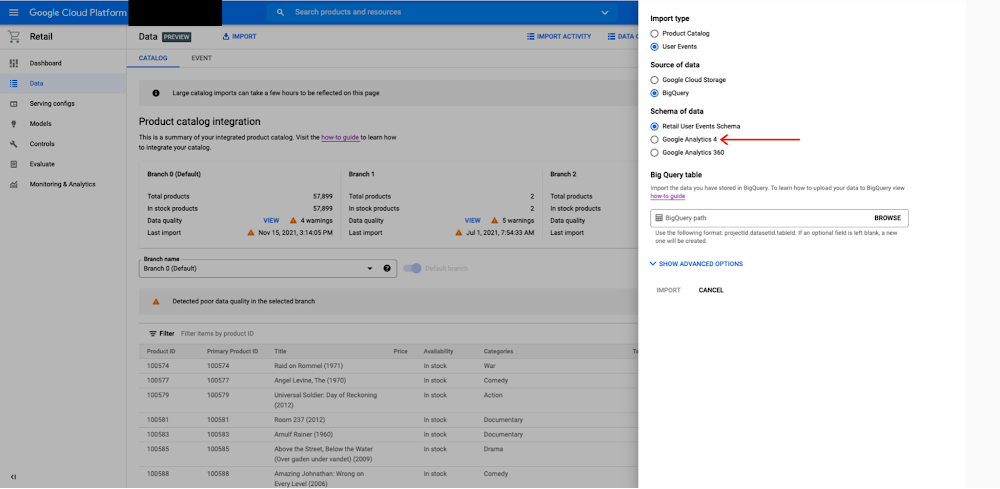The image size is (1000, 489).
Task: Click the Browse button for BigQuery path
Action: pyautogui.click(x=888, y=218)
